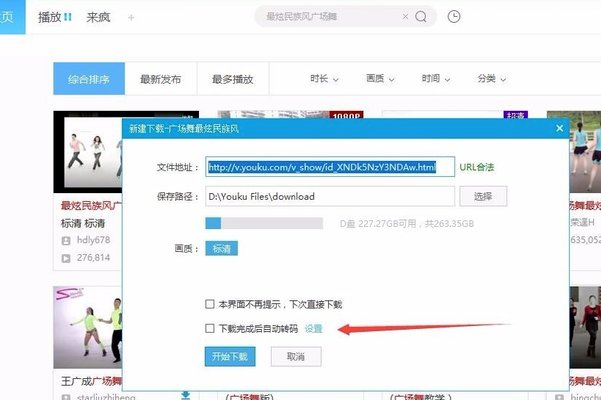Image resolution: width=601 pixels, height=400 pixels.
Task: Click the user icon beside hdly678
Action: 66,241
